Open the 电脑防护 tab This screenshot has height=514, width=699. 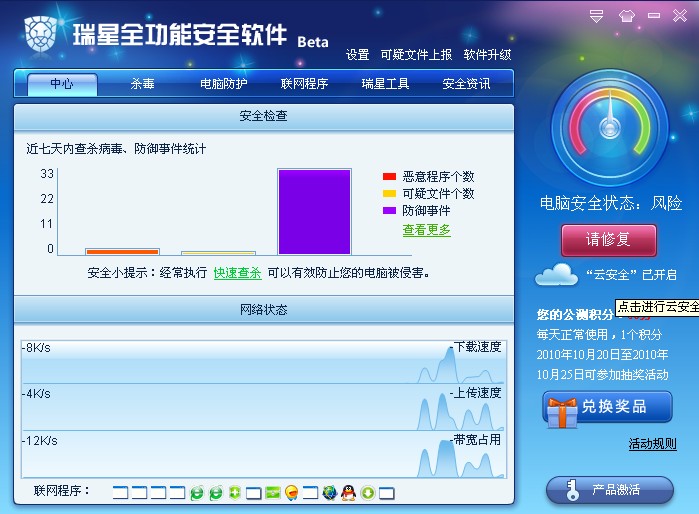coord(224,84)
